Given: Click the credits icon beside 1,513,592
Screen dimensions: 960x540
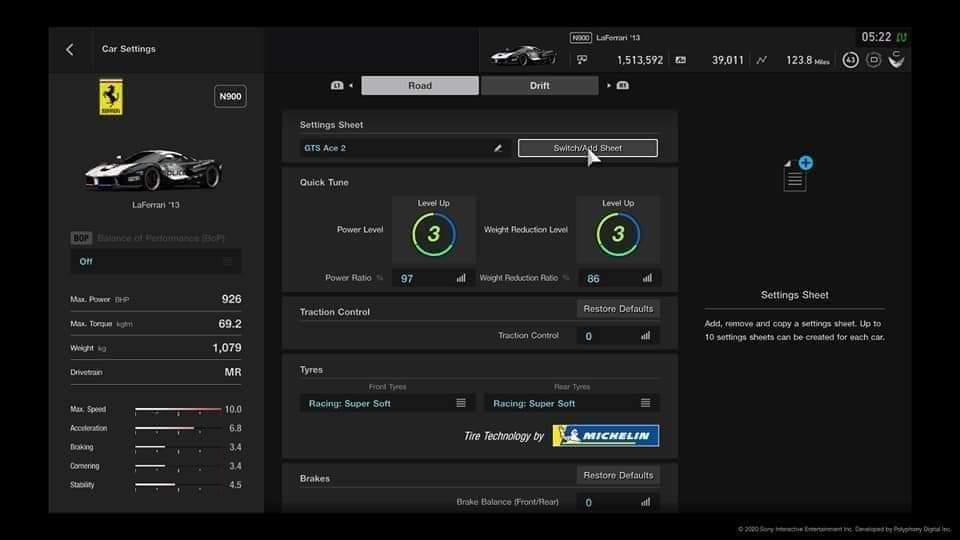Looking at the screenshot, I should [582, 59].
